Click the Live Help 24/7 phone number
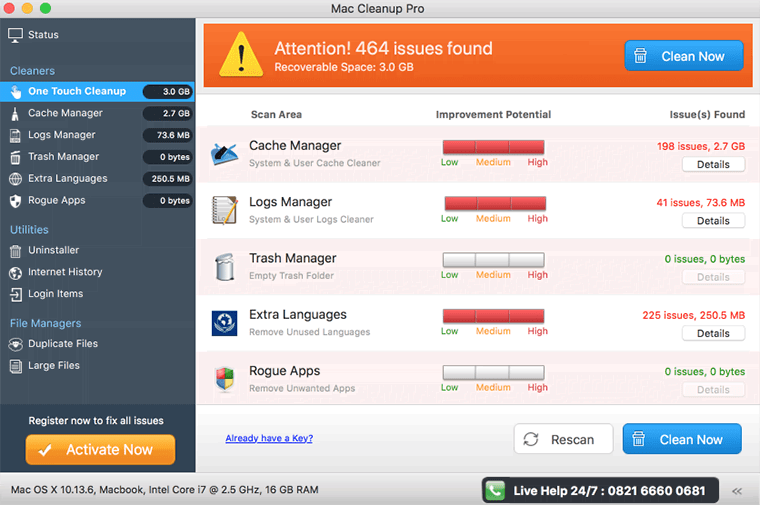Viewport: 760px width, 505px height. pyautogui.click(x=609, y=491)
